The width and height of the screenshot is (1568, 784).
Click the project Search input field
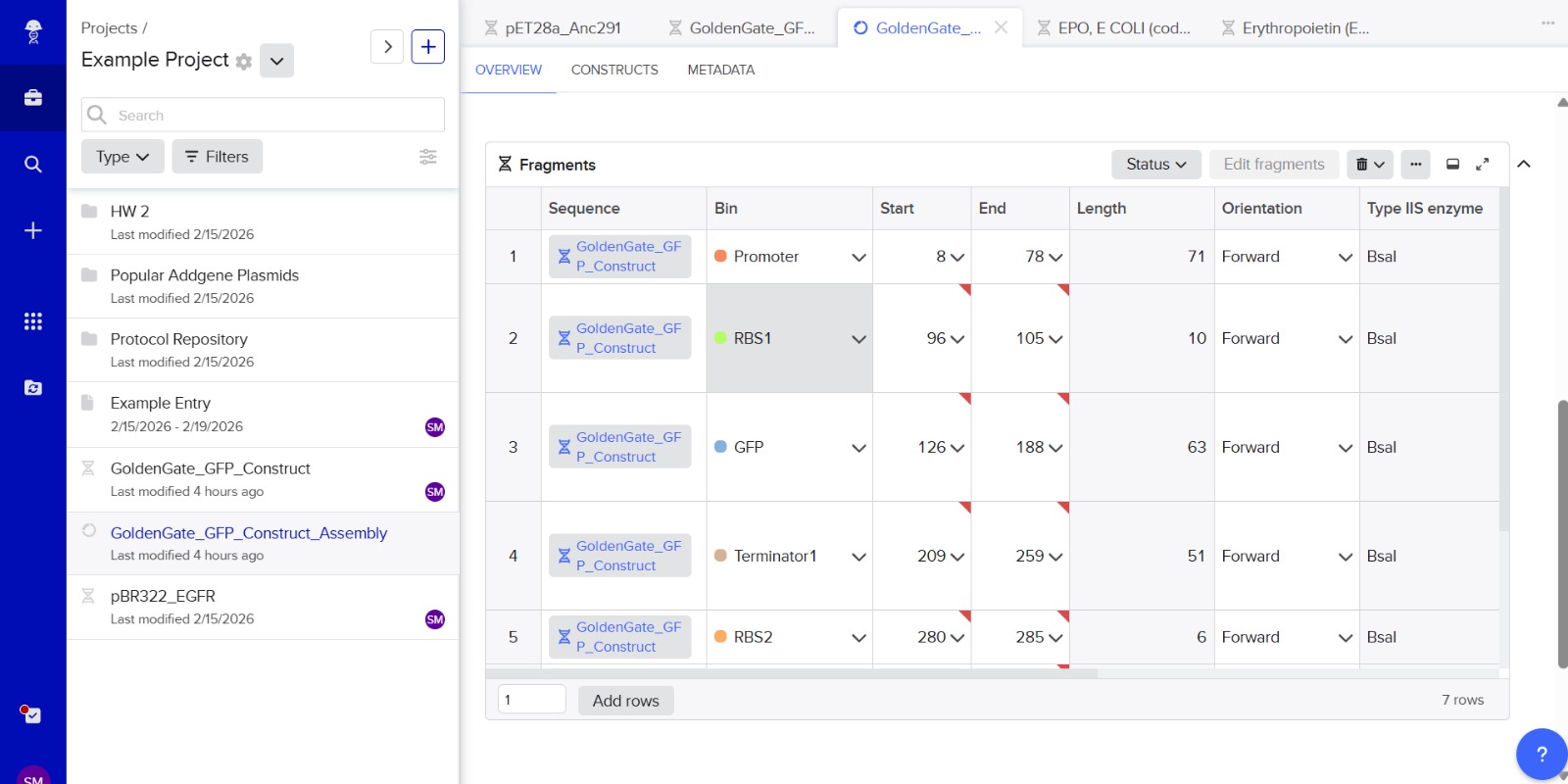274,116
